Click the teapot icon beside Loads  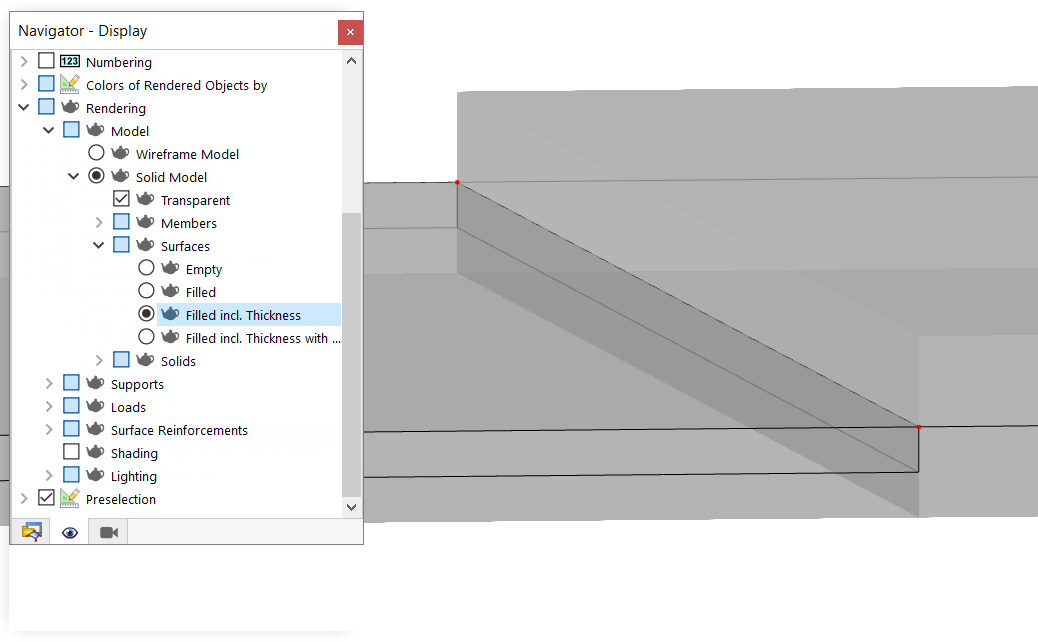coord(95,406)
